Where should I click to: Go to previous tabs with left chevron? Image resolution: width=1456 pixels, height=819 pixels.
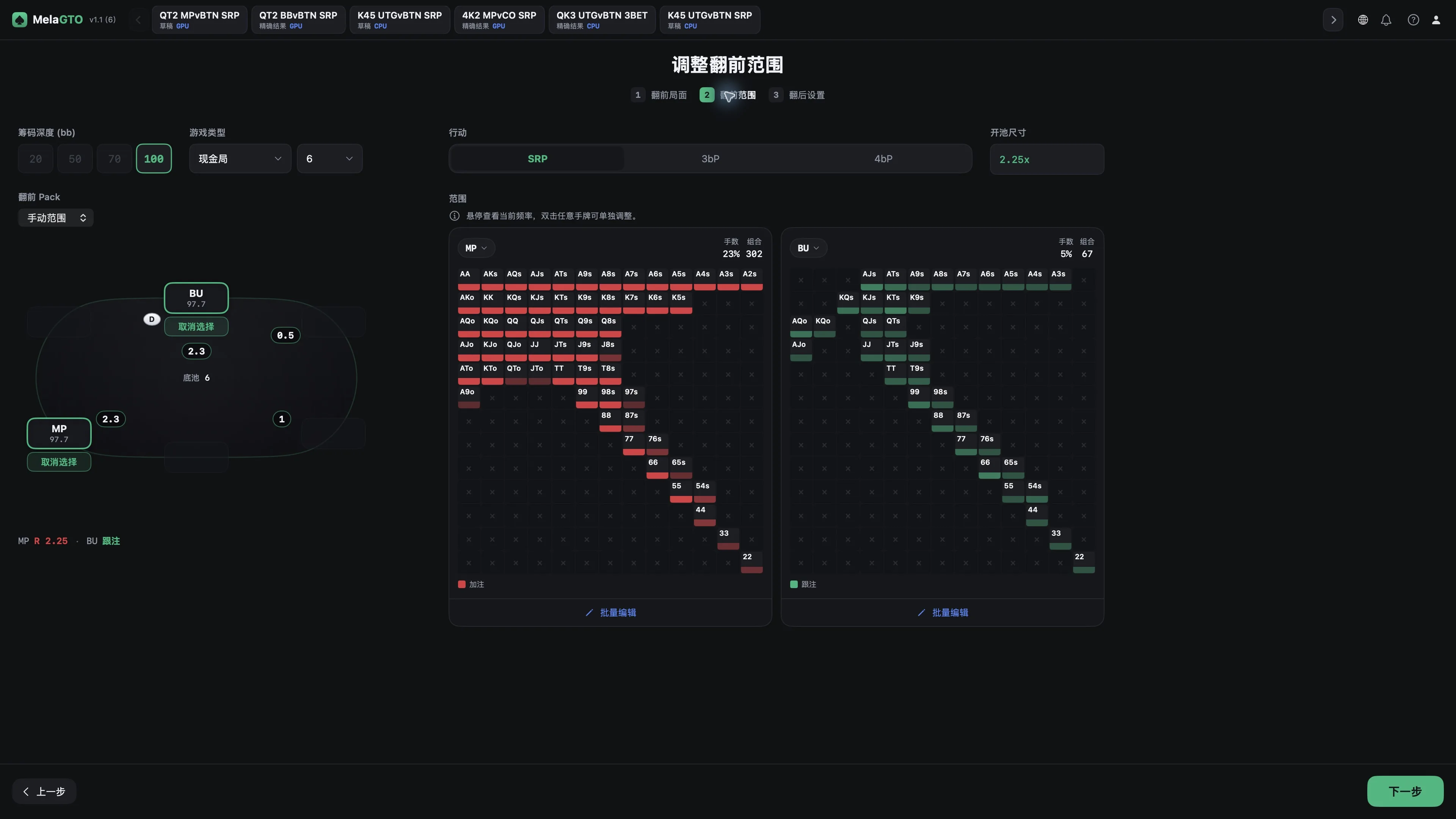(138, 20)
